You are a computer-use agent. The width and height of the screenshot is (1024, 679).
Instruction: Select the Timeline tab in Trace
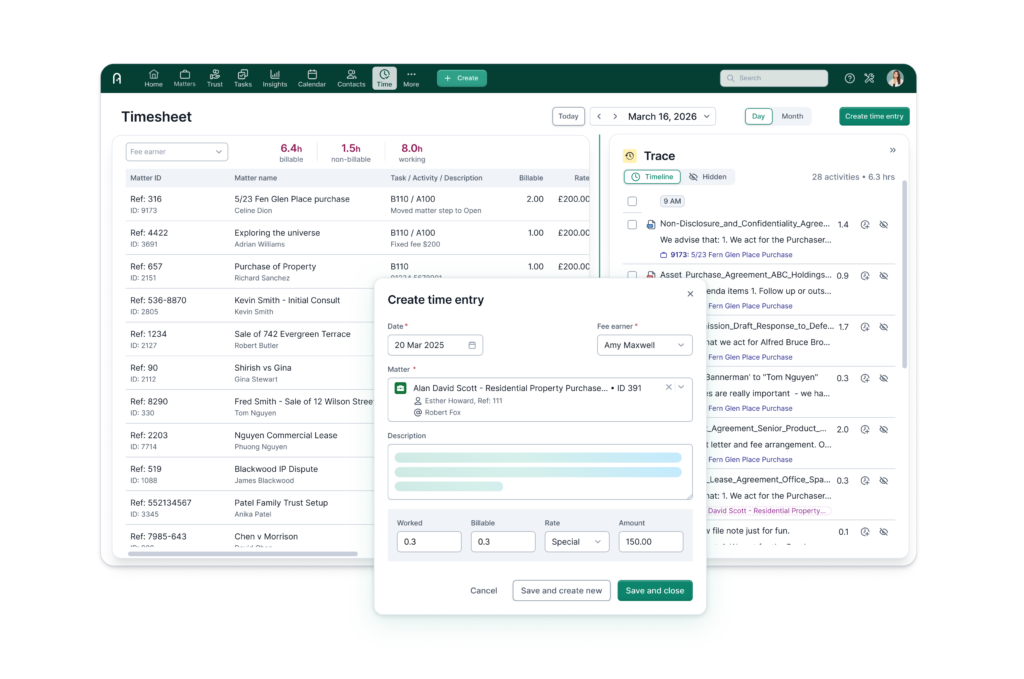[x=652, y=177]
